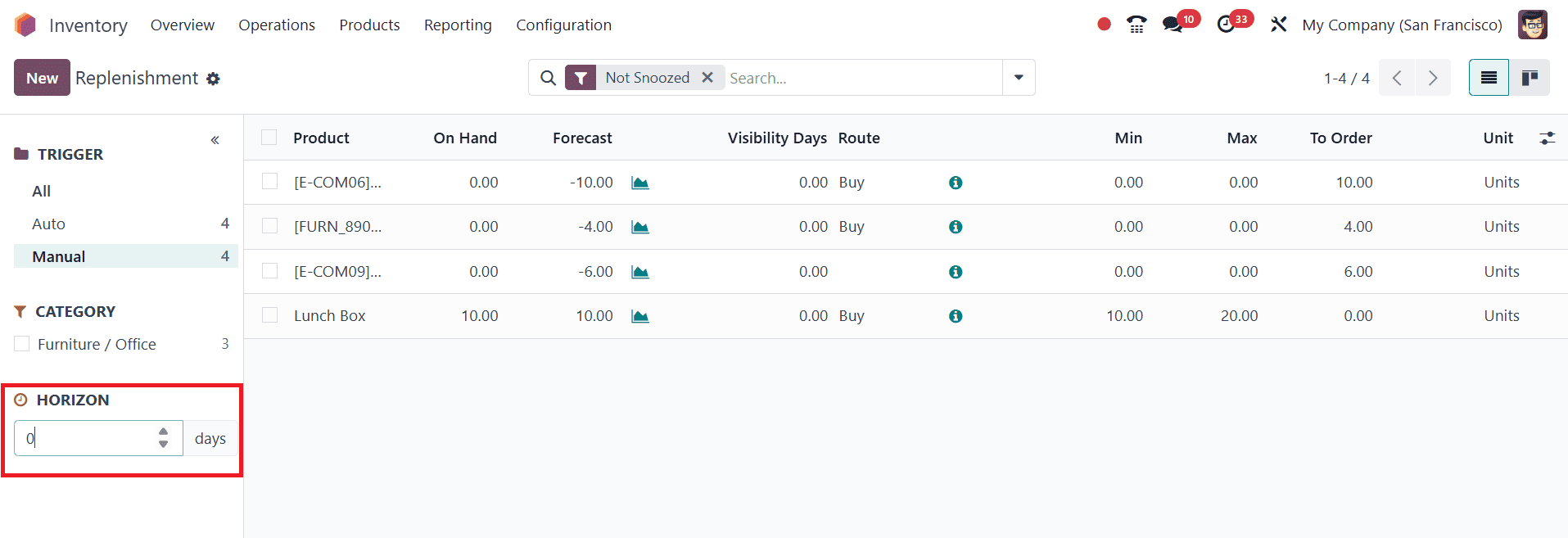Open the VoIP phone icon
The height and width of the screenshot is (538, 1568).
point(1136,25)
